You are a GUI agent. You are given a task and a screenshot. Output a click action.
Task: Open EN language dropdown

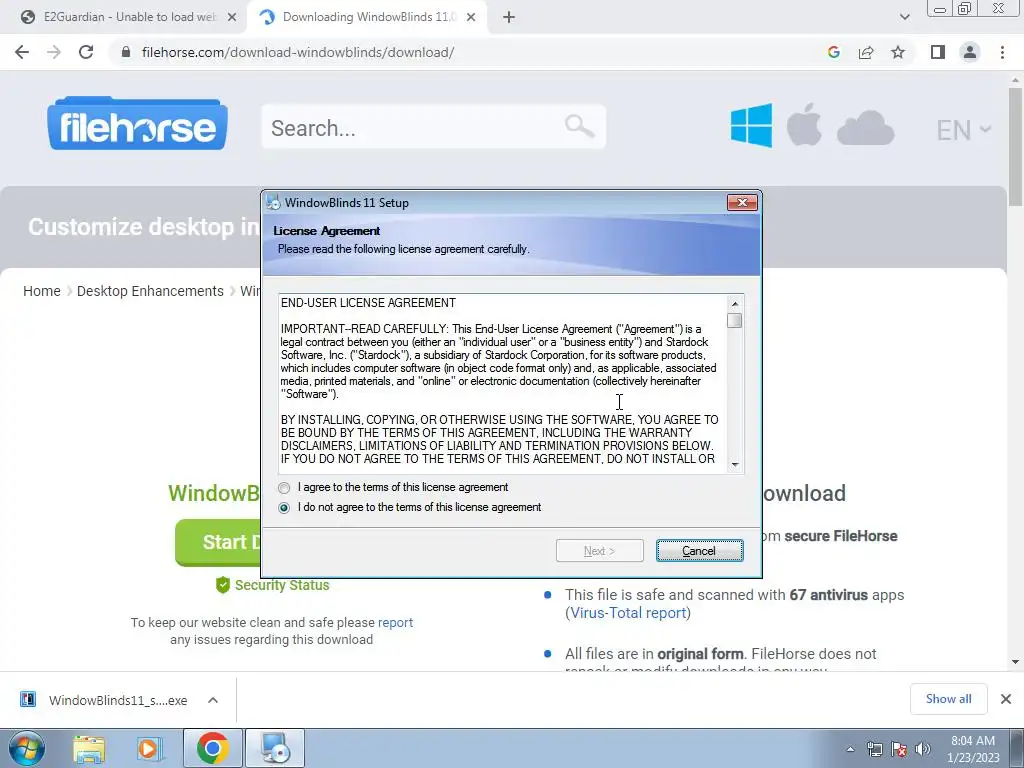964,130
